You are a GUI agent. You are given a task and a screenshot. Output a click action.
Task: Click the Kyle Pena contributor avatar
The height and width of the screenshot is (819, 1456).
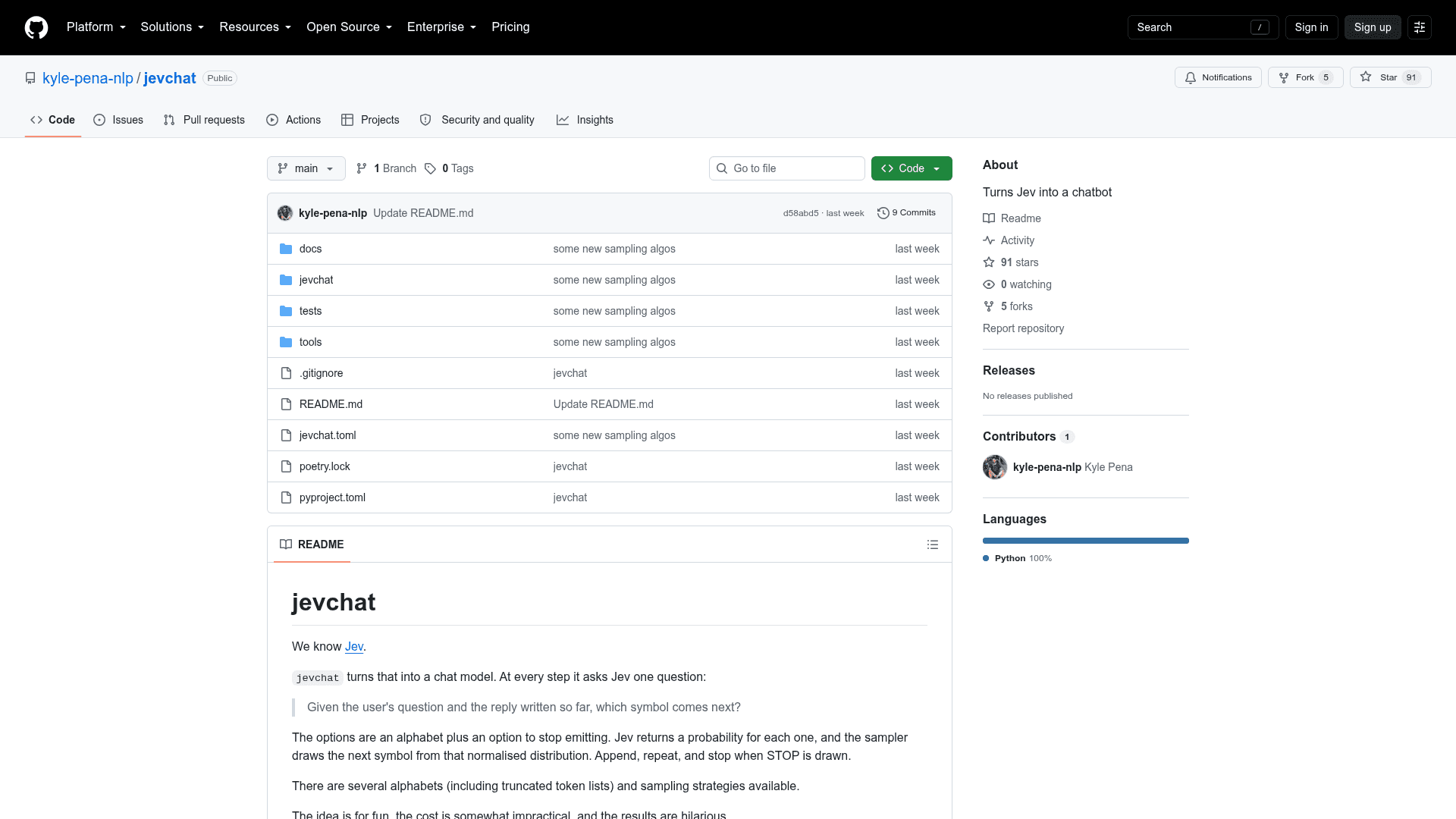(995, 467)
